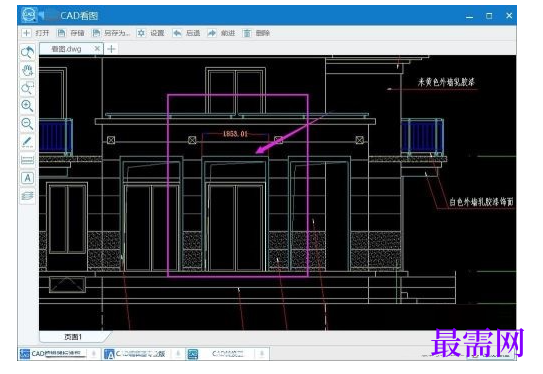Viewport: 543px width, 374px height.
Task: Download second bottom-bar CAD product
Action: (x=178, y=354)
